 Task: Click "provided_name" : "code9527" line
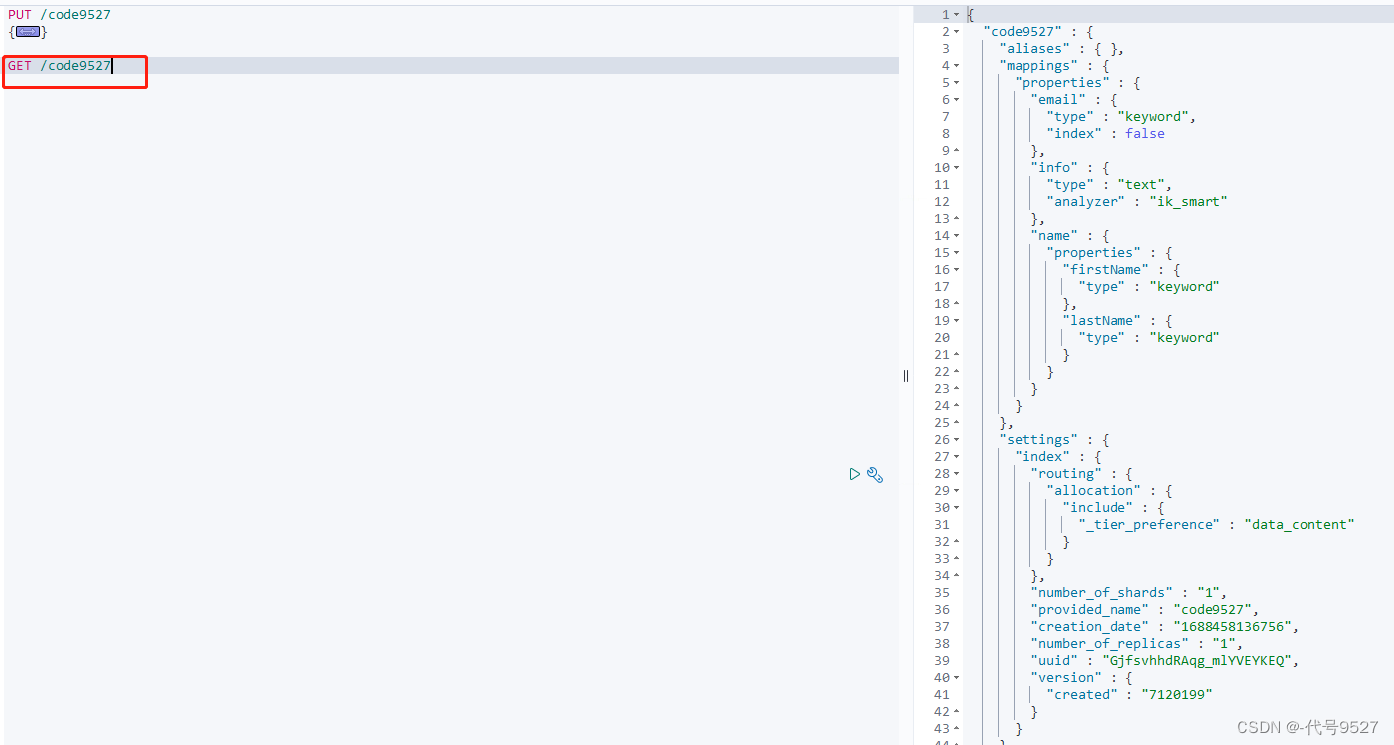pos(1144,609)
